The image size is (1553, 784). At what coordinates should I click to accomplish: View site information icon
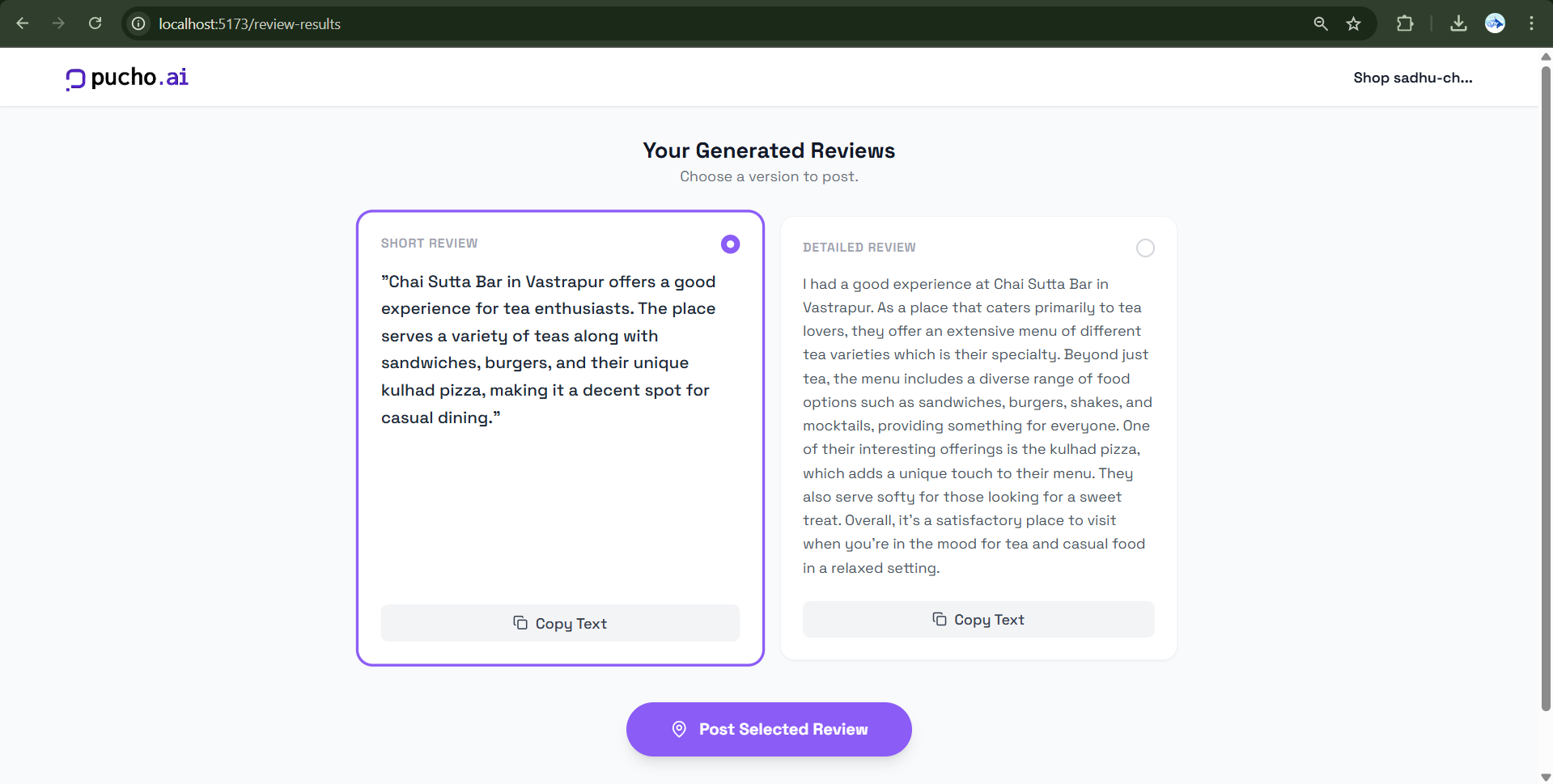pyautogui.click(x=139, y=23)
